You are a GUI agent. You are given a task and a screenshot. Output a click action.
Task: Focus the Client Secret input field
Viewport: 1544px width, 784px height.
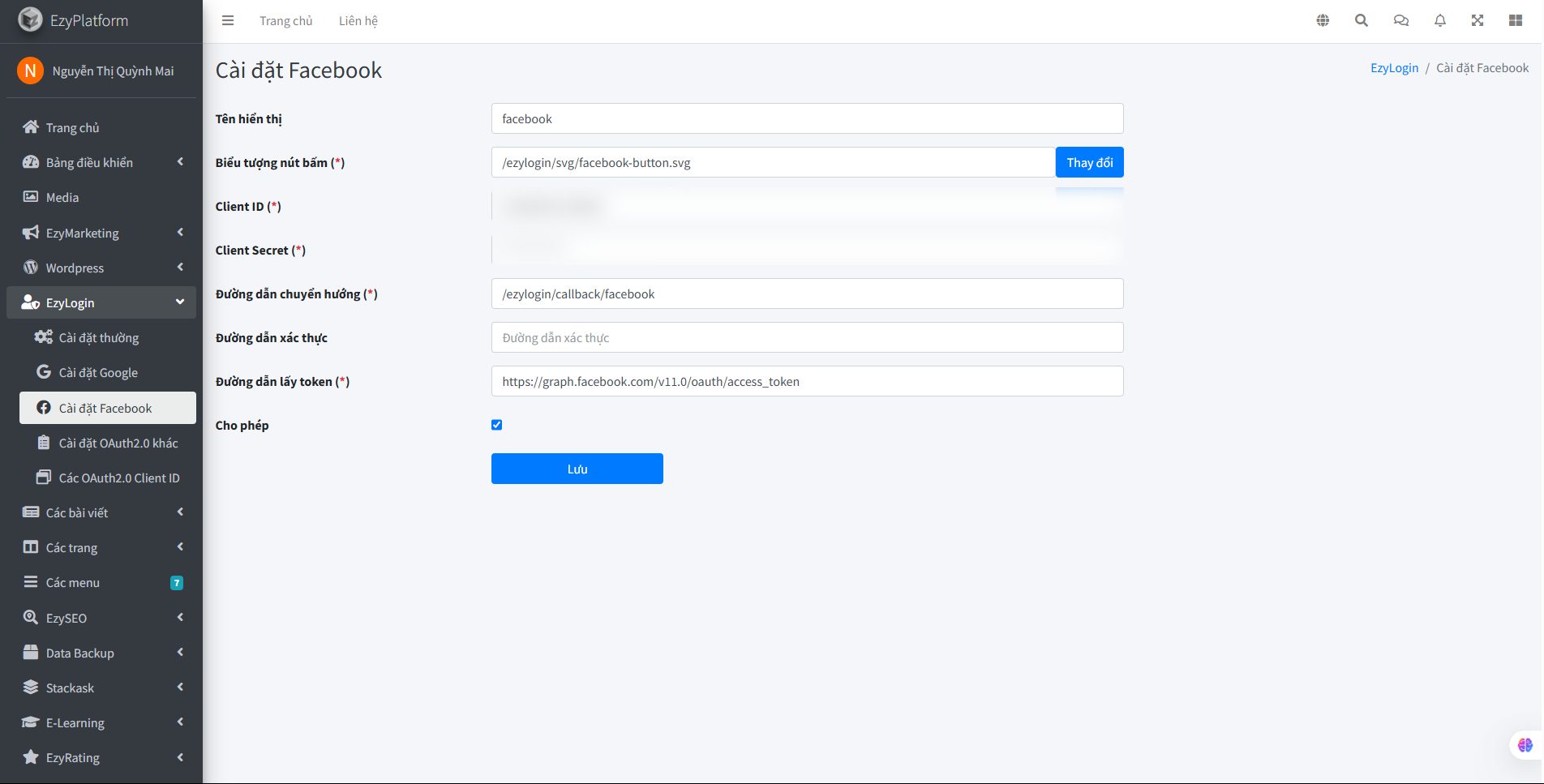[x=808, y=250]
